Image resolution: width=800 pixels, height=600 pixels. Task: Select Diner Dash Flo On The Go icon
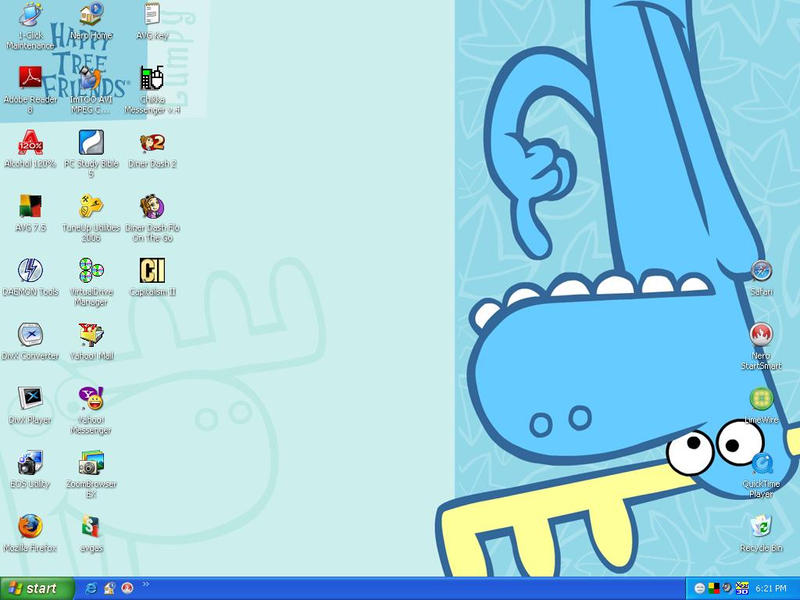152,207
